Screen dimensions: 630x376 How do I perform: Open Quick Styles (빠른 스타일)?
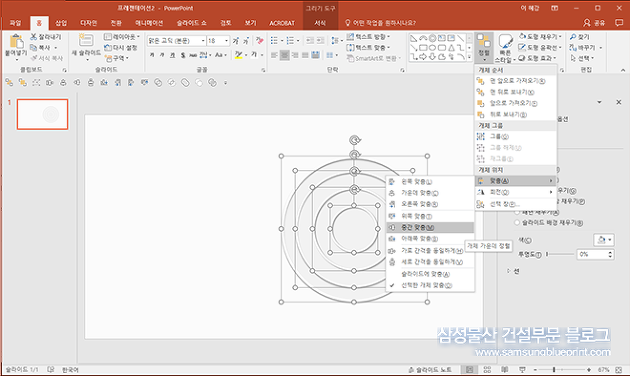point(505,48)
